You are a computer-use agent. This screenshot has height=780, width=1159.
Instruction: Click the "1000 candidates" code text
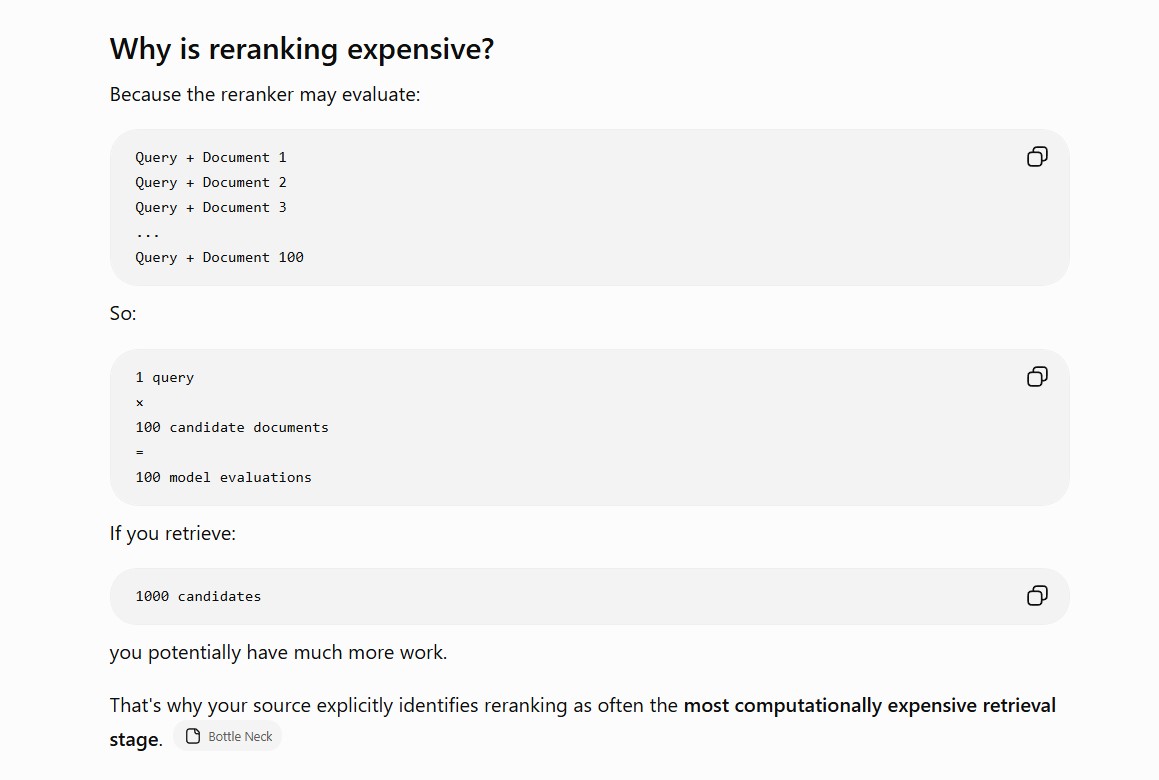point(198,597)
